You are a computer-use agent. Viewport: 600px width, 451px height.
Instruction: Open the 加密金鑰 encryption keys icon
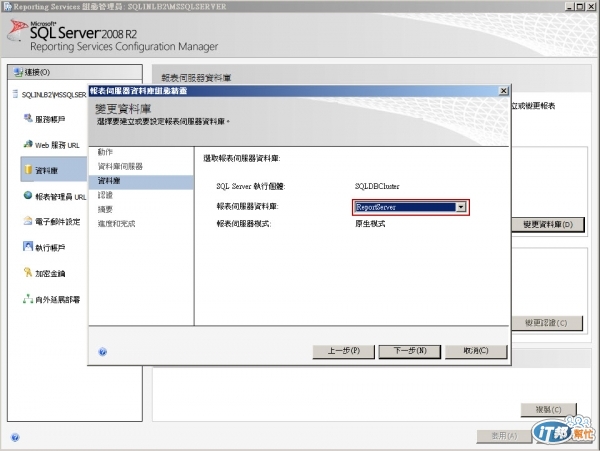(28, 272)
